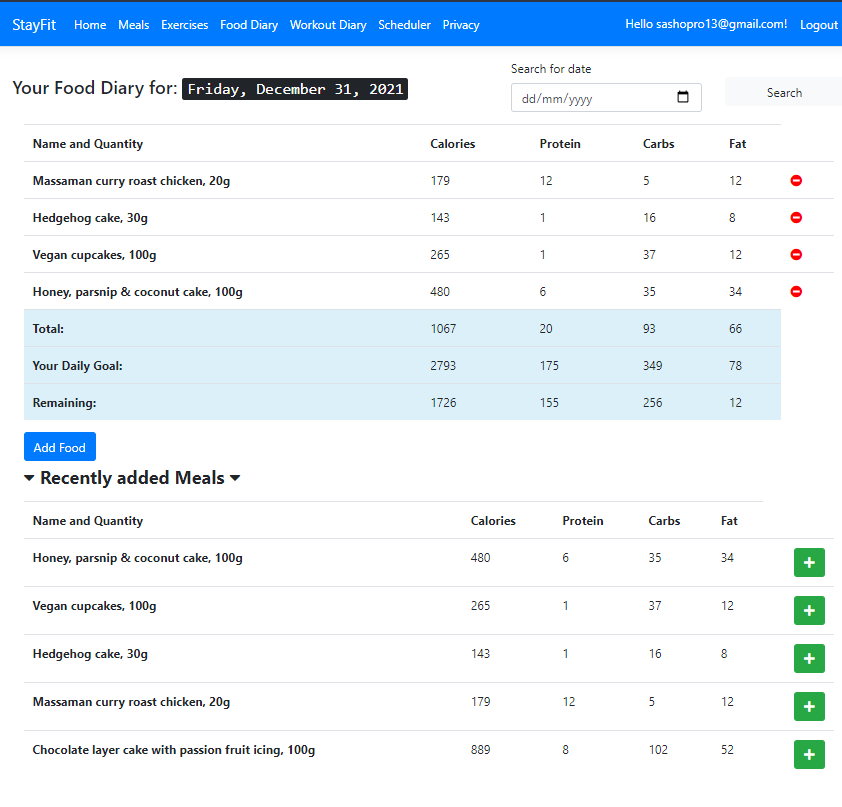Click the Your Food Diary for: heading
Image resolution: width=842 pixels, height=807 pixels.
click(95, 88)
